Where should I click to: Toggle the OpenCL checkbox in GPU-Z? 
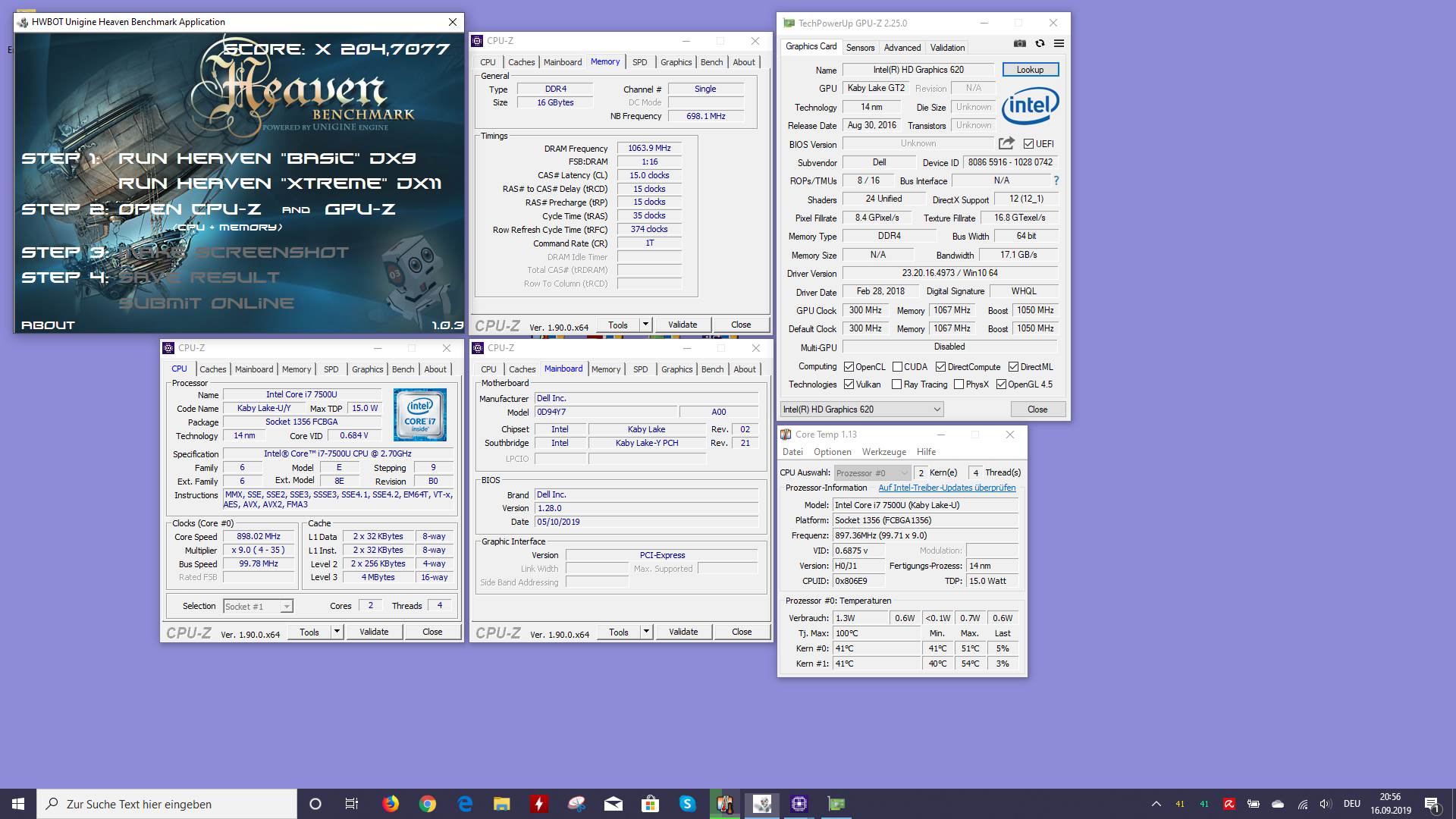849,366
